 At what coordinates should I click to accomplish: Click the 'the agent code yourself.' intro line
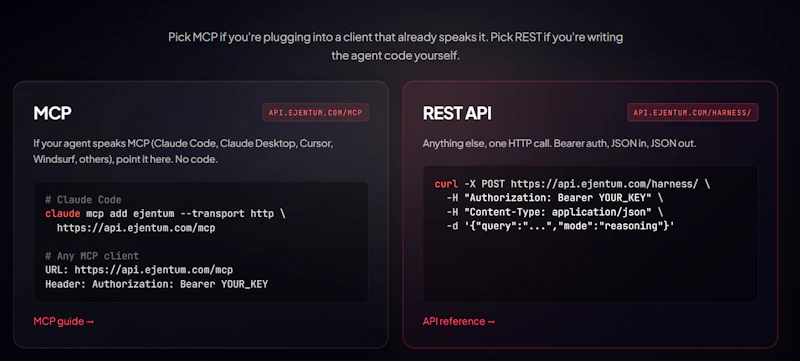[x=395, y=56]
